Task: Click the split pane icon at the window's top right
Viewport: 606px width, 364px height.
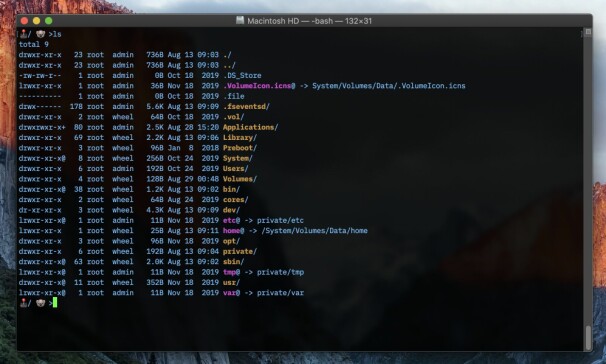Action: 588,32
